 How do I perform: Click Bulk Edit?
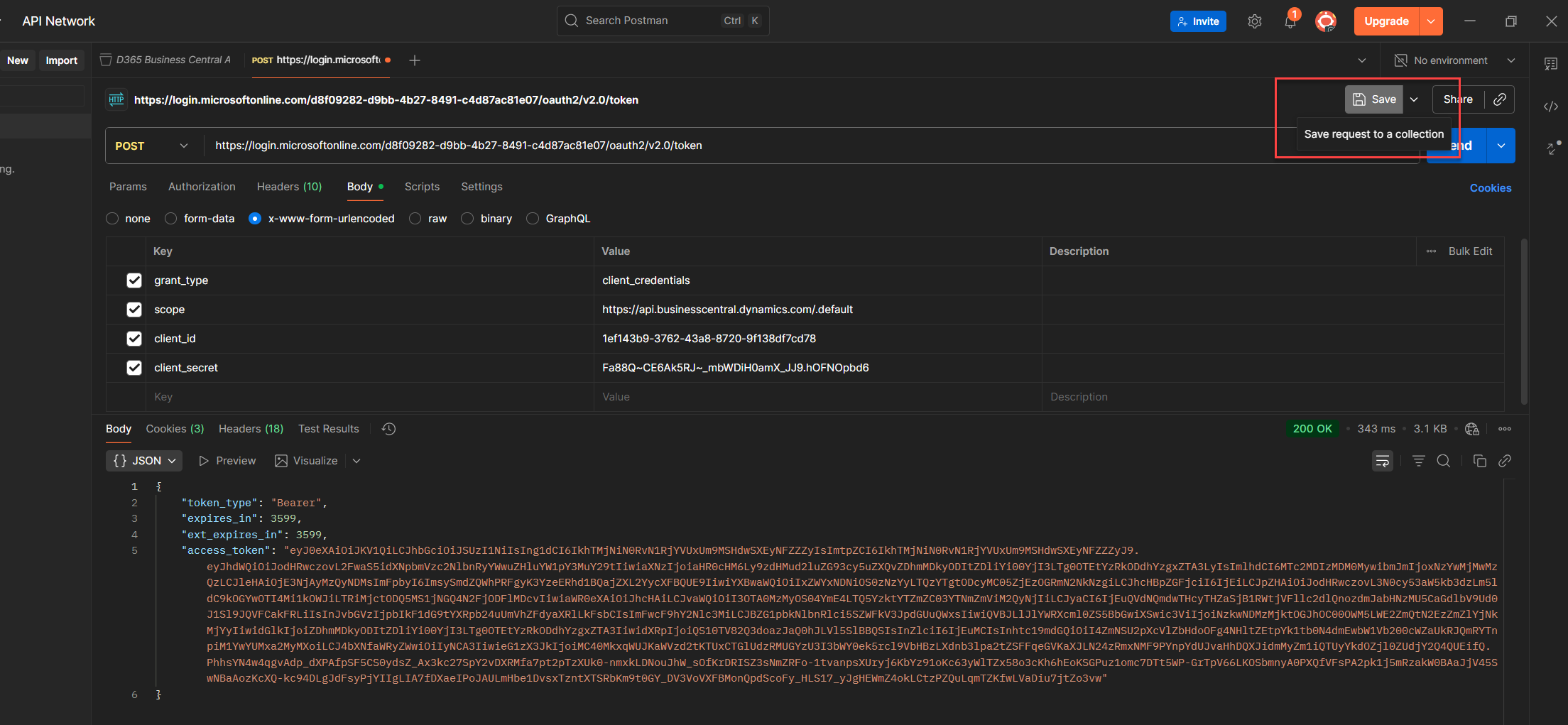click(1470, 251)
